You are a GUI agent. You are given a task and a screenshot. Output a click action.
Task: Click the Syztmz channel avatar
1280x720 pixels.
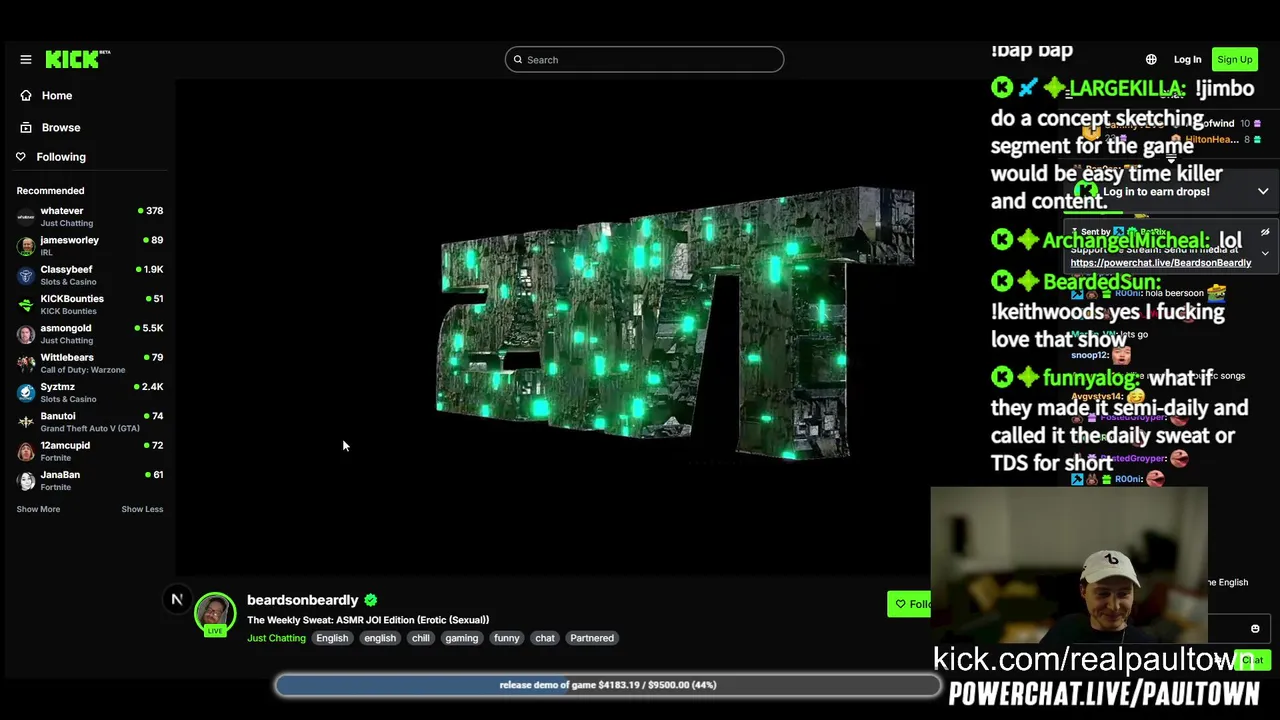pos(26,393)
